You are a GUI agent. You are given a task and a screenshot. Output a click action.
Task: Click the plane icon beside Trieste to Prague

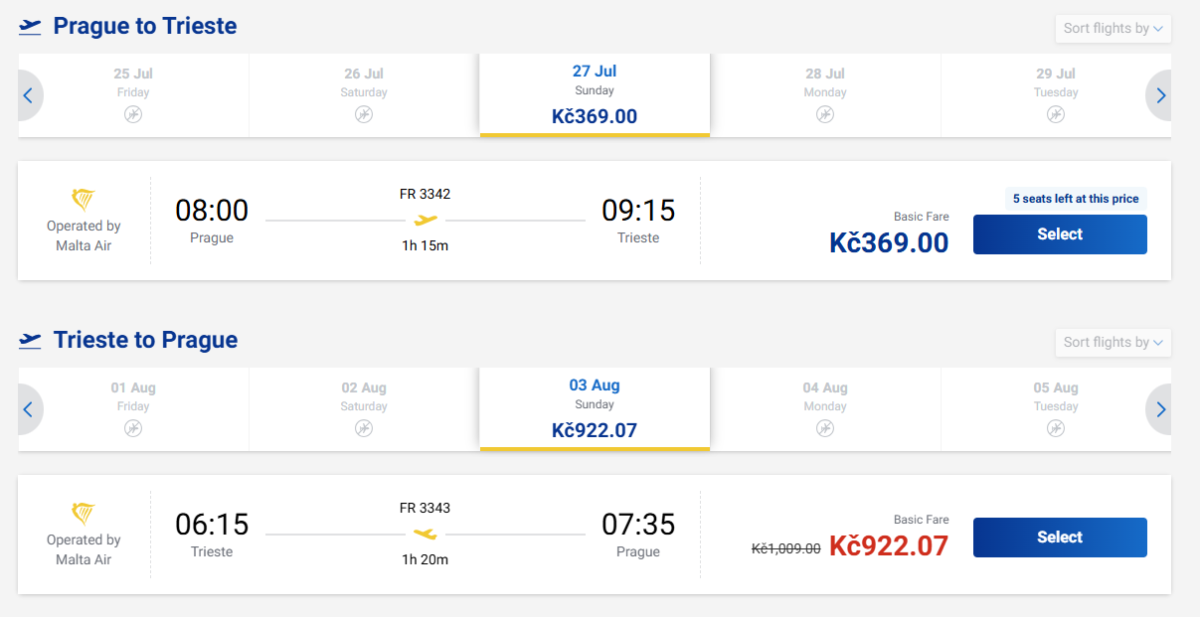pos(30,341)
